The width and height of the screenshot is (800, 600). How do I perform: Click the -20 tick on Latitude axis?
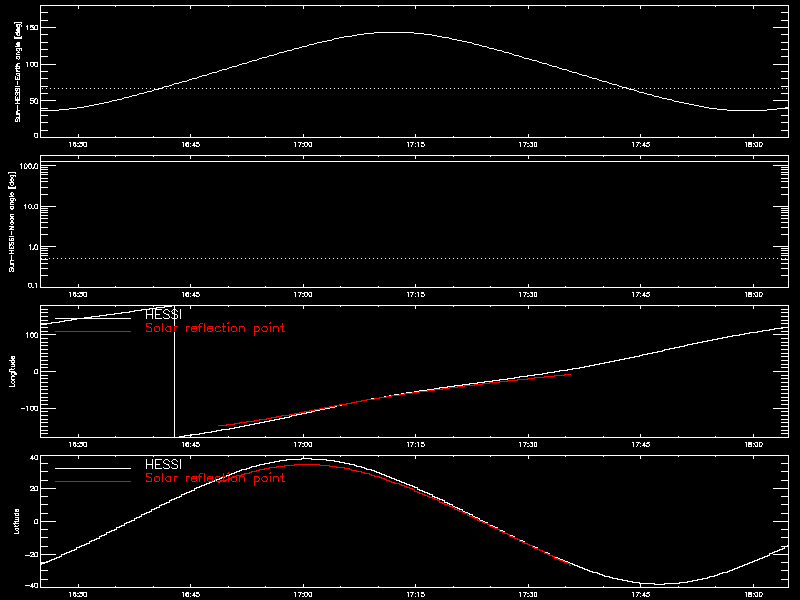(32, 555)
